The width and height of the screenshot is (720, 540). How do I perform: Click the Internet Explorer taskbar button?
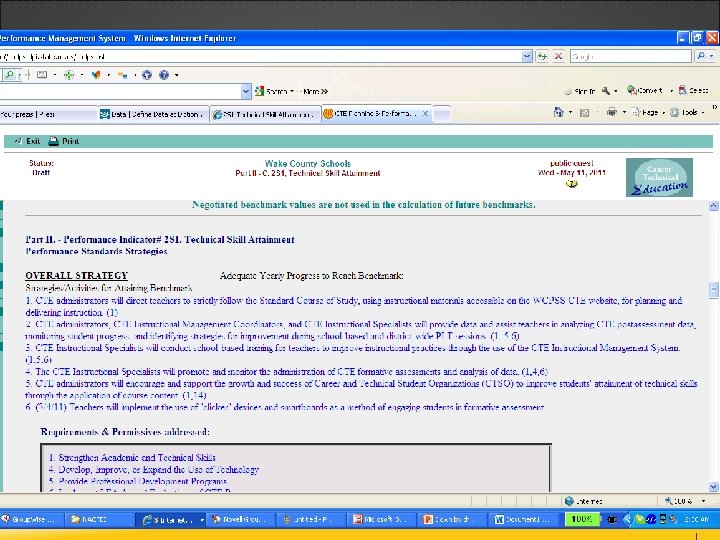(171, 519)
